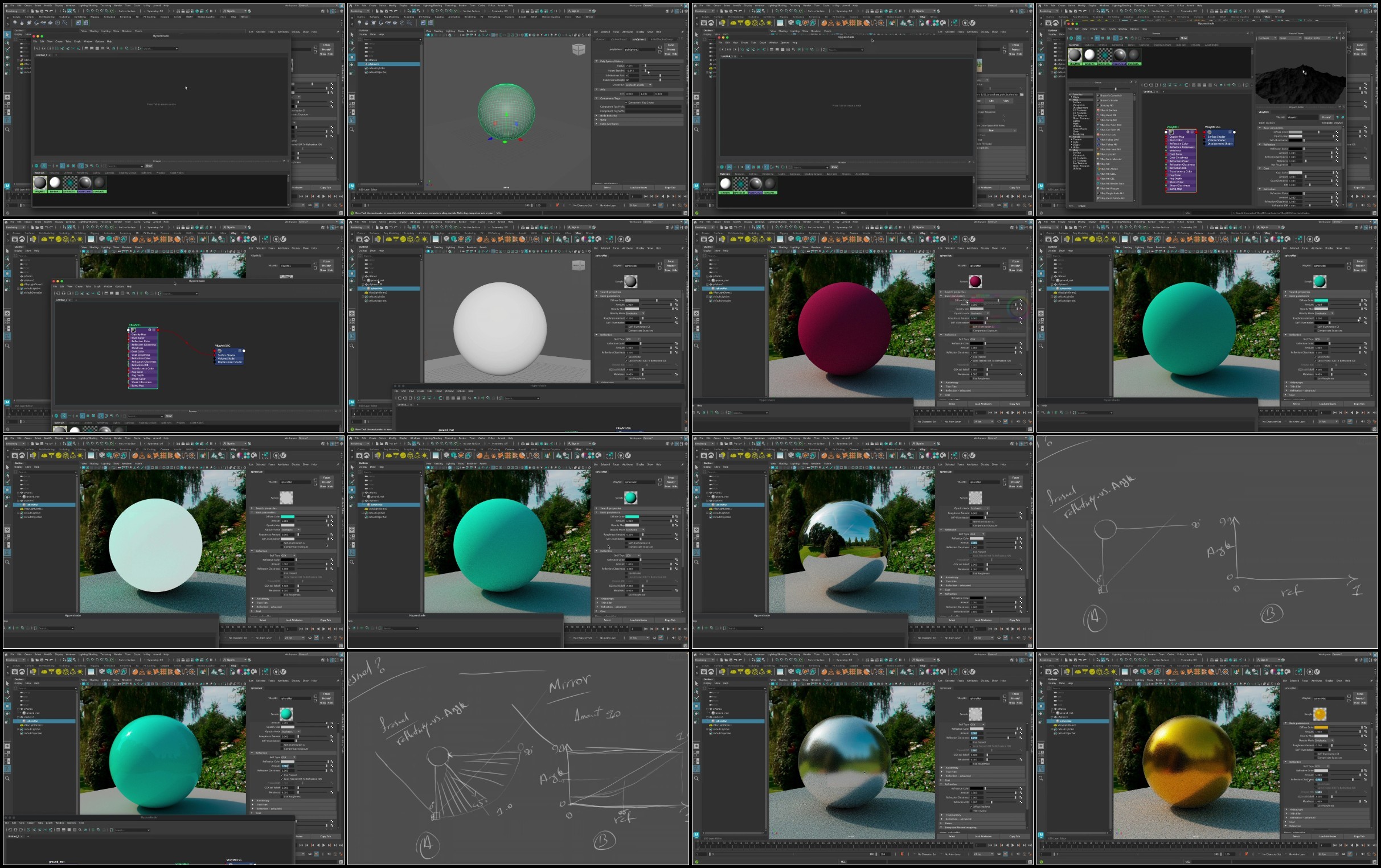Gold sphere frame: select sphereMat in Outliner

(1078, 721)
